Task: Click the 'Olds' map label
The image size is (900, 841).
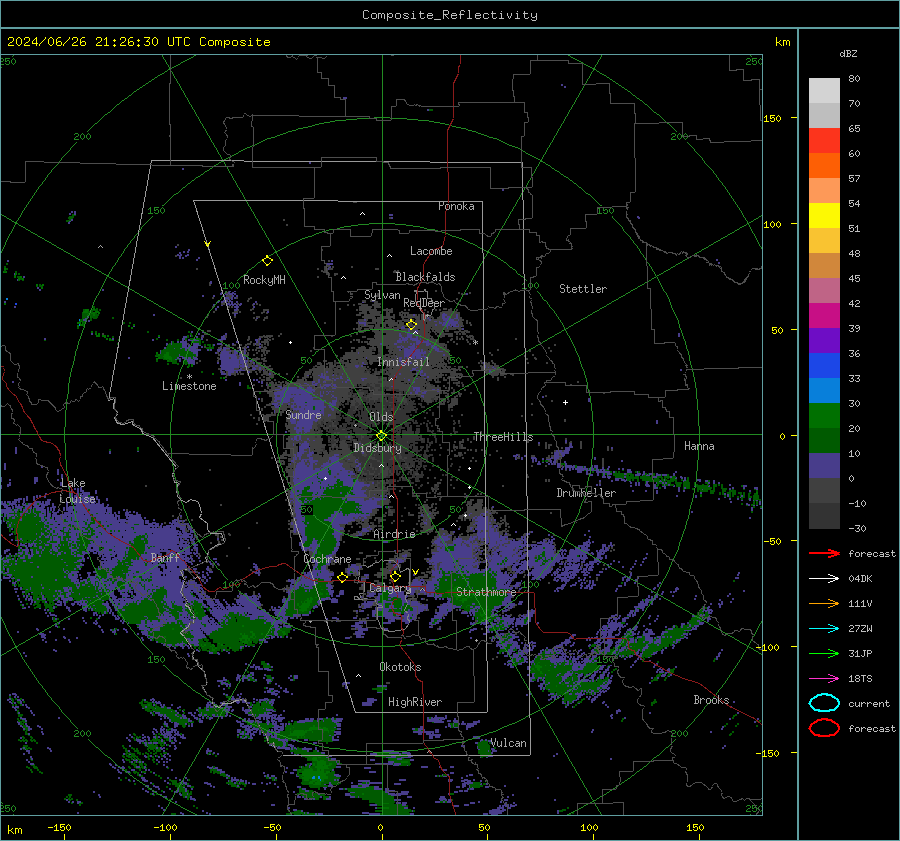Action: [381, 417]
